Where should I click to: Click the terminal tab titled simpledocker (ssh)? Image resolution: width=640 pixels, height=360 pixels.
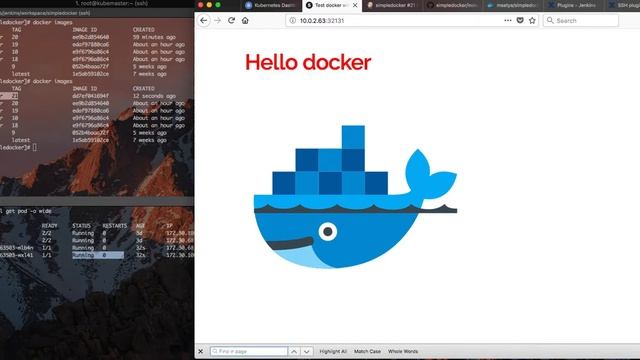[45, 13]
